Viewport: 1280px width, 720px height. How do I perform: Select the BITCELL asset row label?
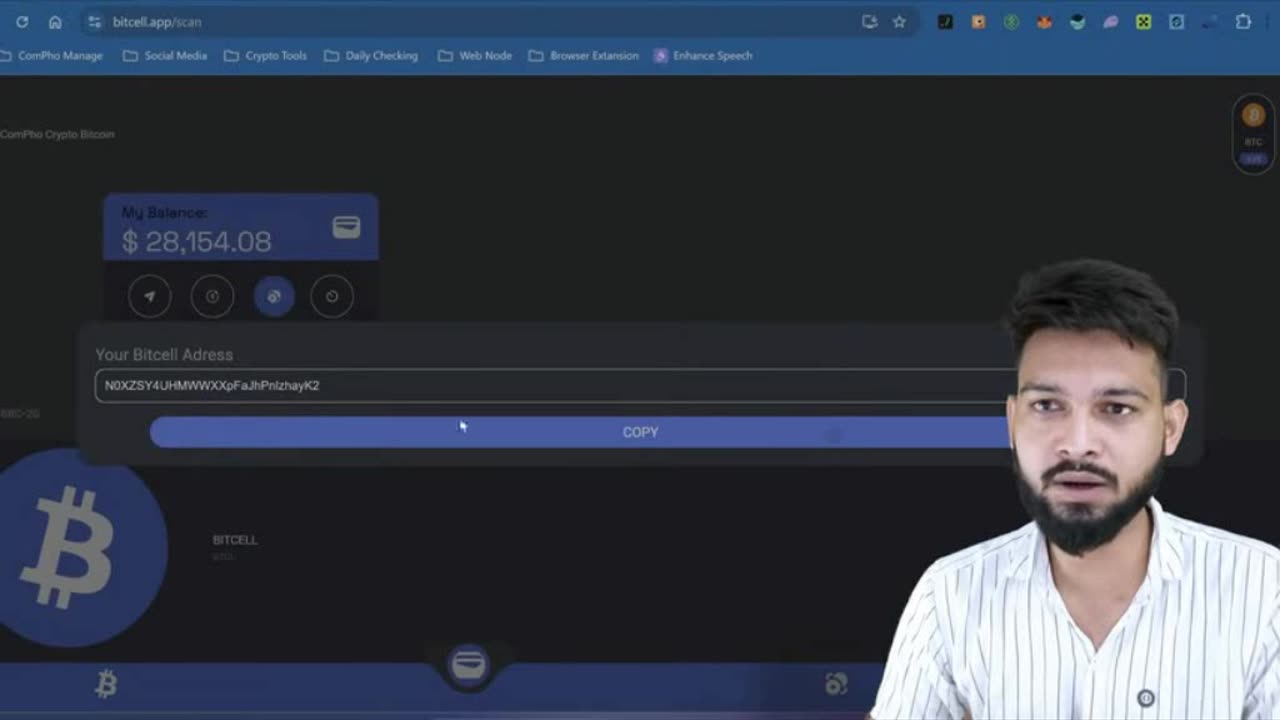point(235,540)
